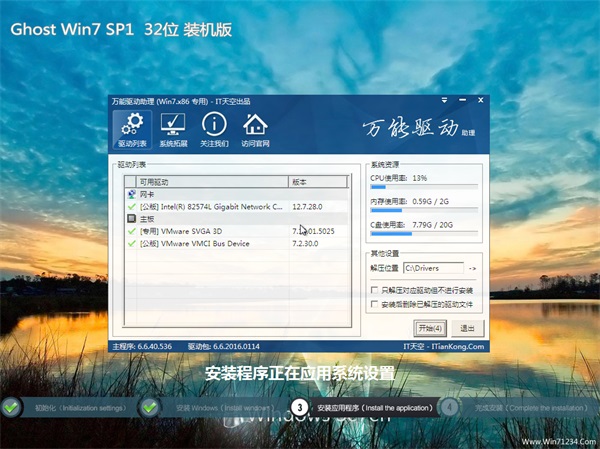Minimize the 万能驱动助理 window
Image resolution: width=600 pixels, height=449 pixels.
(465, 102)
